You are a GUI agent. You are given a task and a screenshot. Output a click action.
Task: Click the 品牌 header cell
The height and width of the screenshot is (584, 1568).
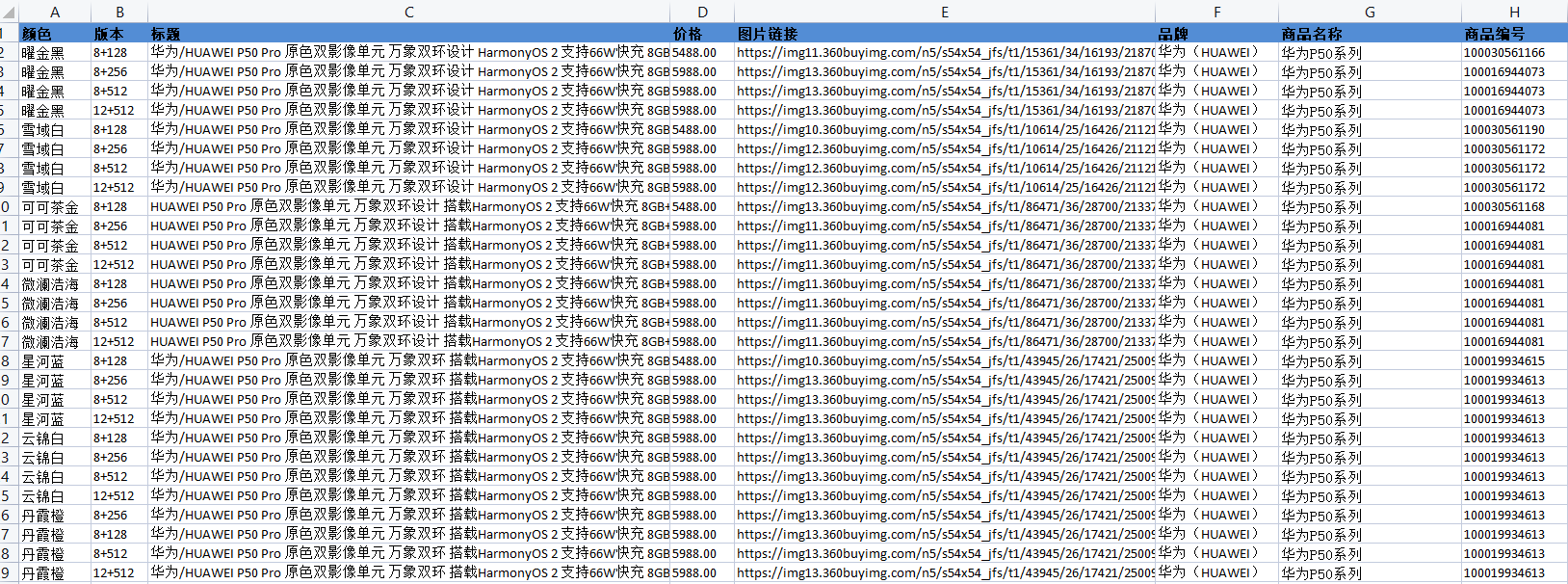pos(1217,34)
